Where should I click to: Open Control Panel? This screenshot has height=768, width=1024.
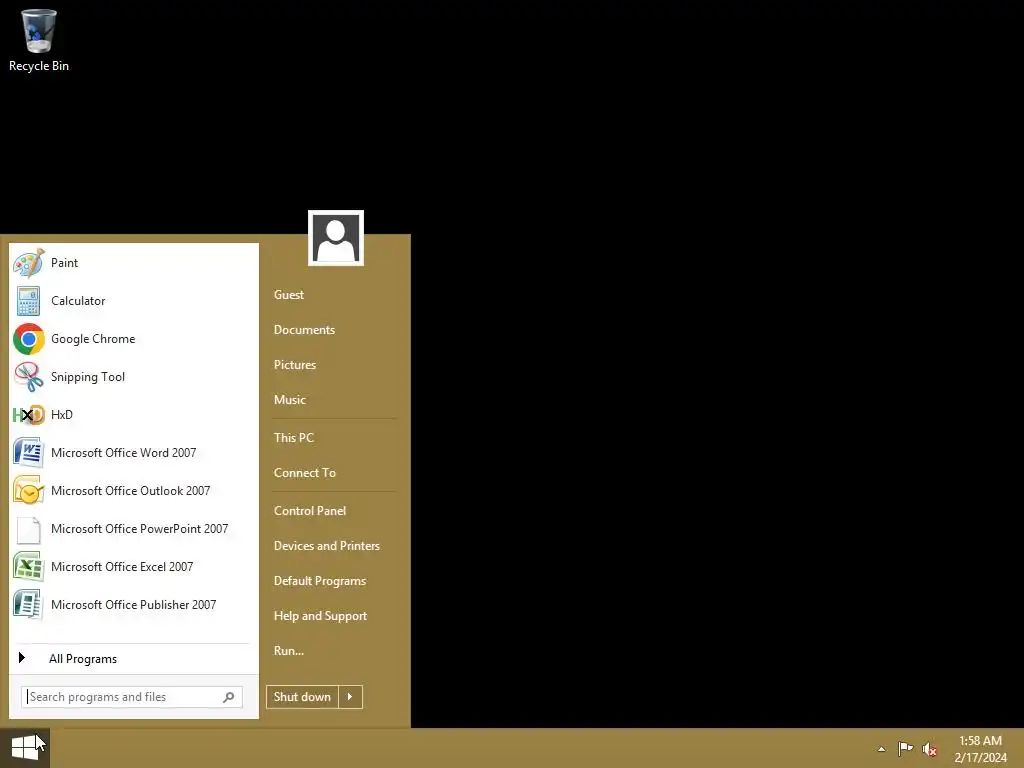310,511
